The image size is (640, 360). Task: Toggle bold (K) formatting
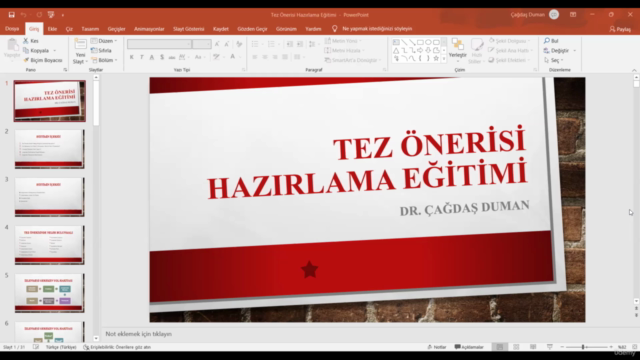tap(131, 57)
